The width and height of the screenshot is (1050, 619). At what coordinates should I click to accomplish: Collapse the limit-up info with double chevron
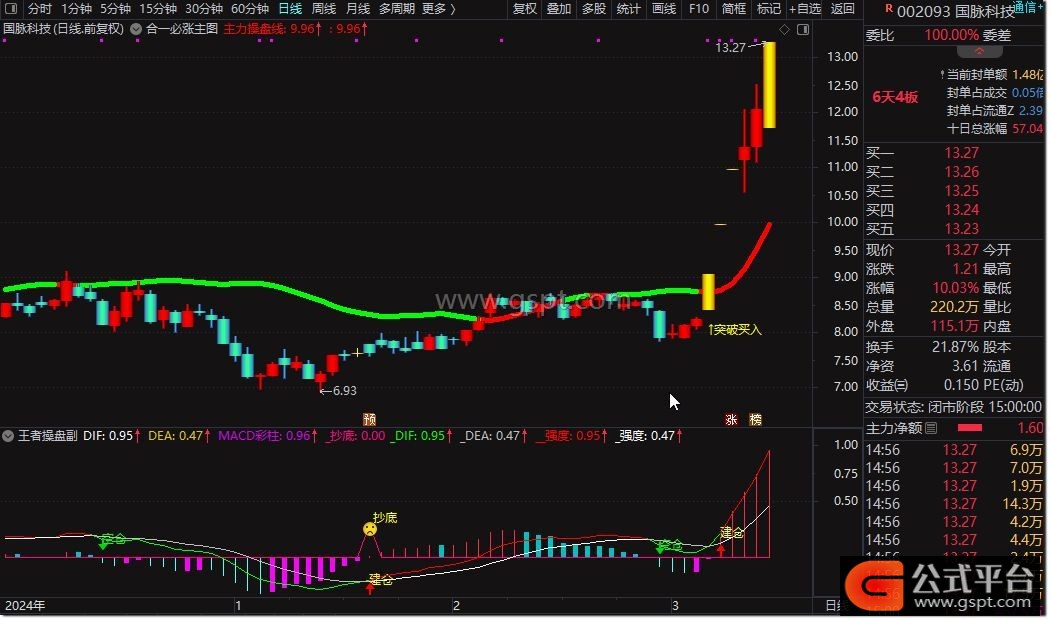point(979,52)
